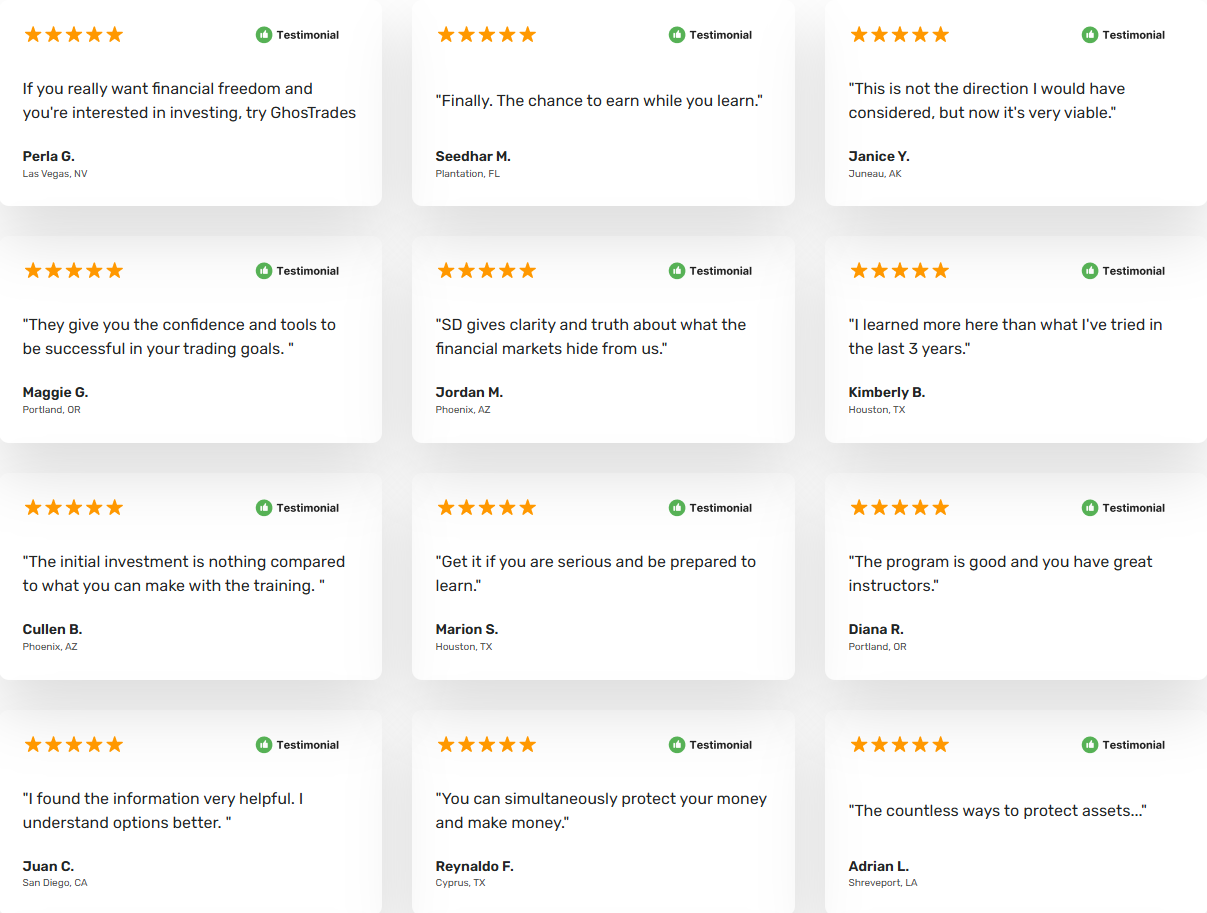Click the location text Shreveport, LA
This screenshot has height=913, width=1207.
(x=883, y=883)
